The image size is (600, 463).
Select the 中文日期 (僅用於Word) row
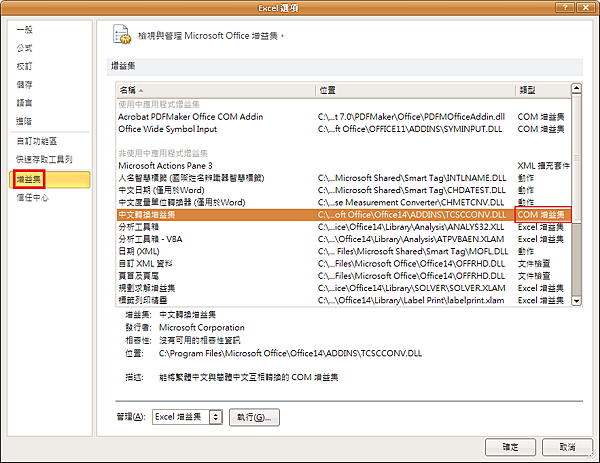344,190
